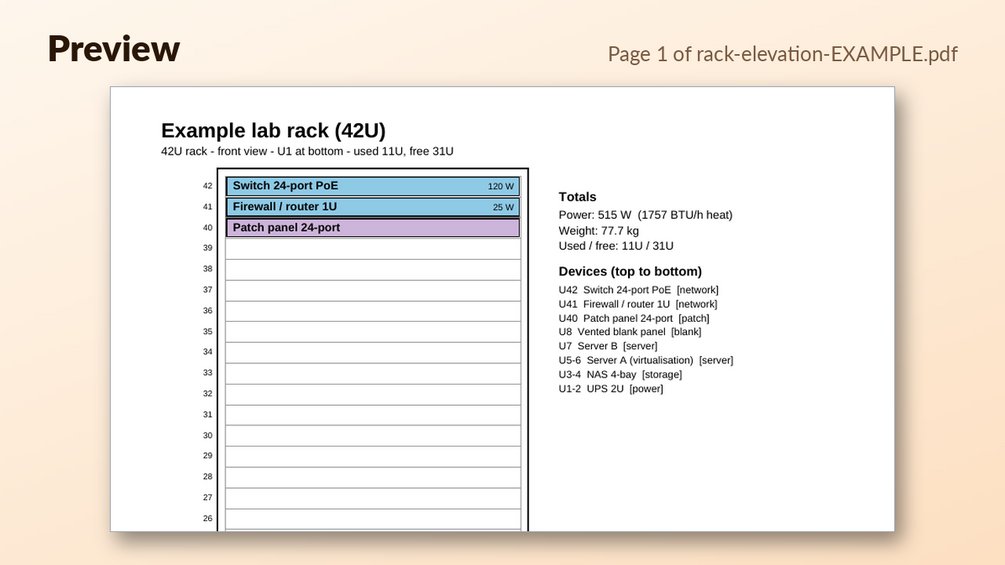Click 'U8 Vented blank panel [blank]' entry
The image size is (1005, 565).
click(x=630, y=332)
